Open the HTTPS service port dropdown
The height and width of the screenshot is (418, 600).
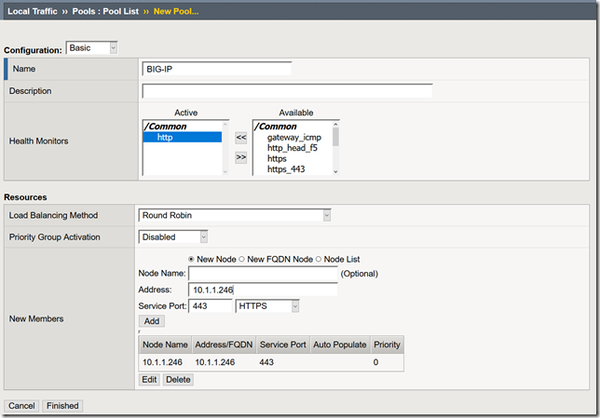click(x=267, y=306)
